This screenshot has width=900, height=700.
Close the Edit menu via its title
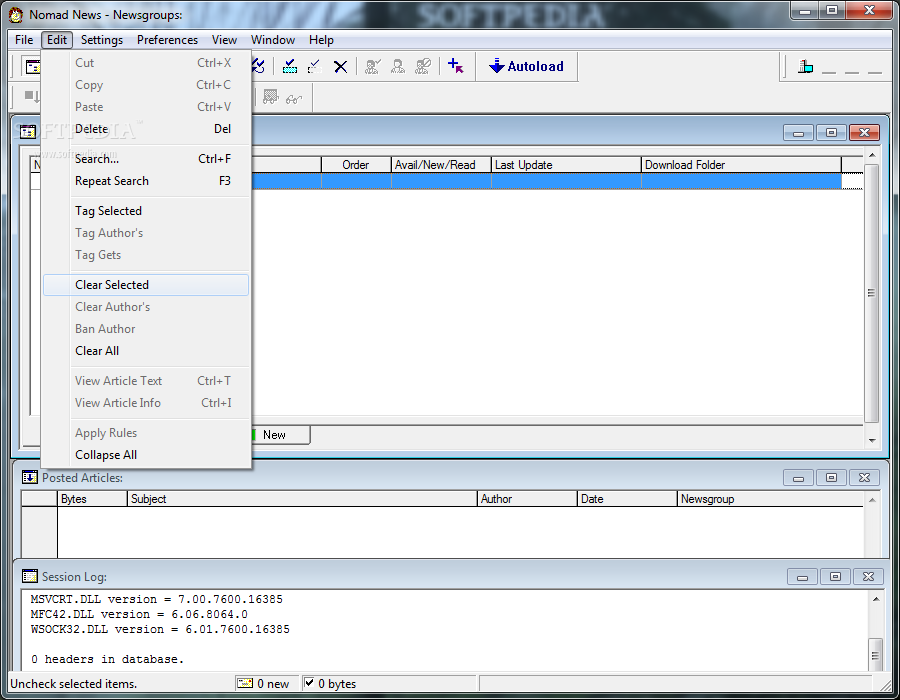57,40
